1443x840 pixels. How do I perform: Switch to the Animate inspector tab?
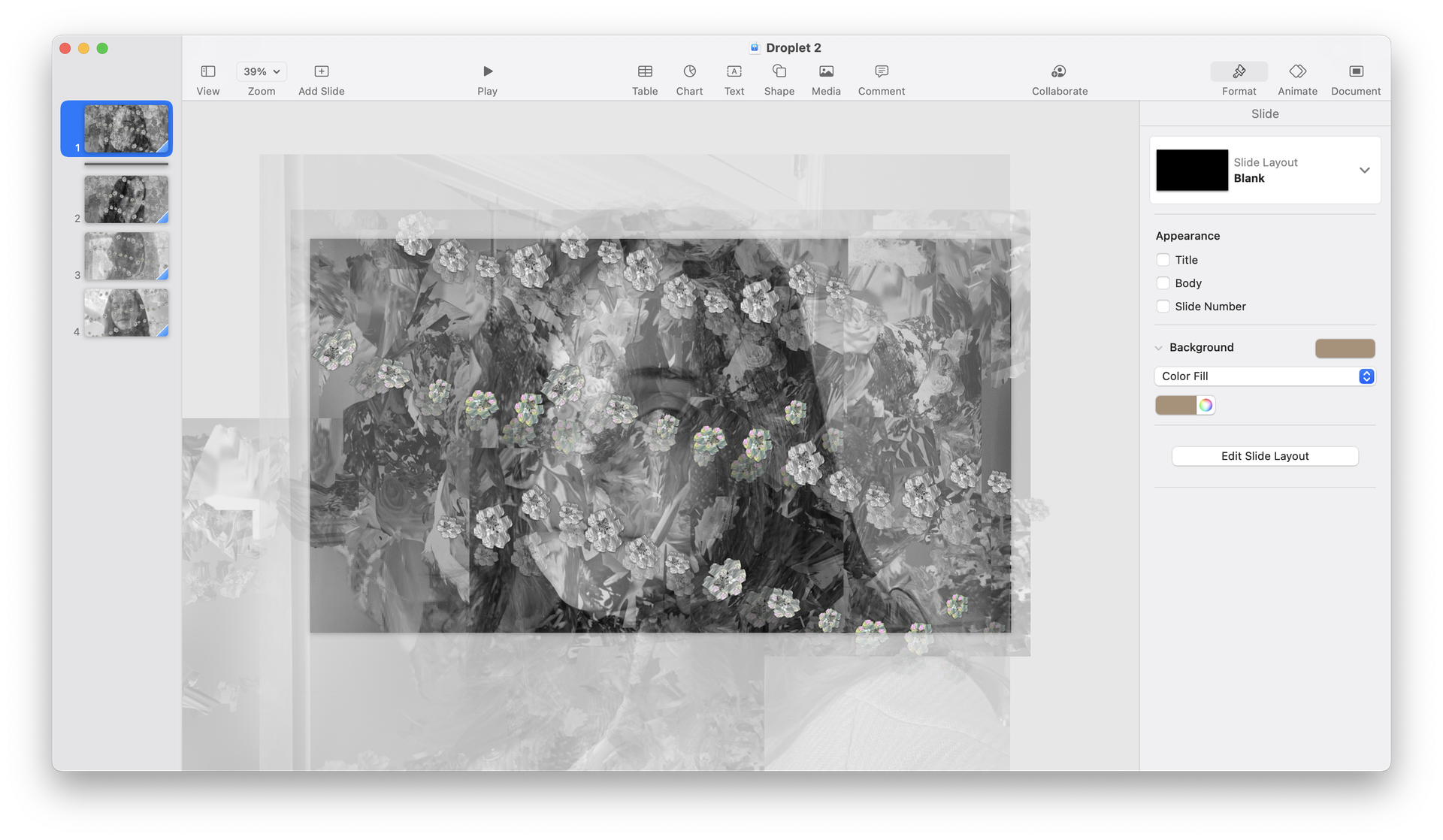(1297, 71)
